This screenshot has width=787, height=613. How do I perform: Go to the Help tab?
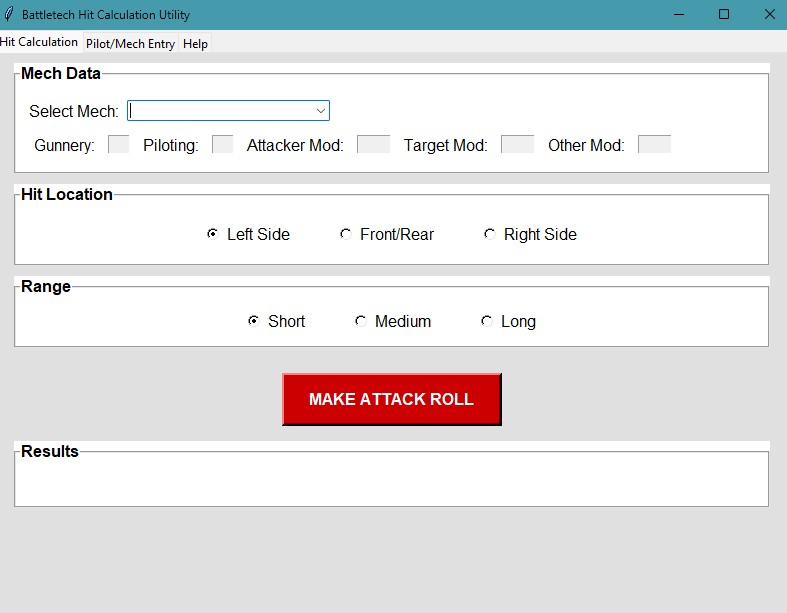pyautogui.click(x=195, y=44)
